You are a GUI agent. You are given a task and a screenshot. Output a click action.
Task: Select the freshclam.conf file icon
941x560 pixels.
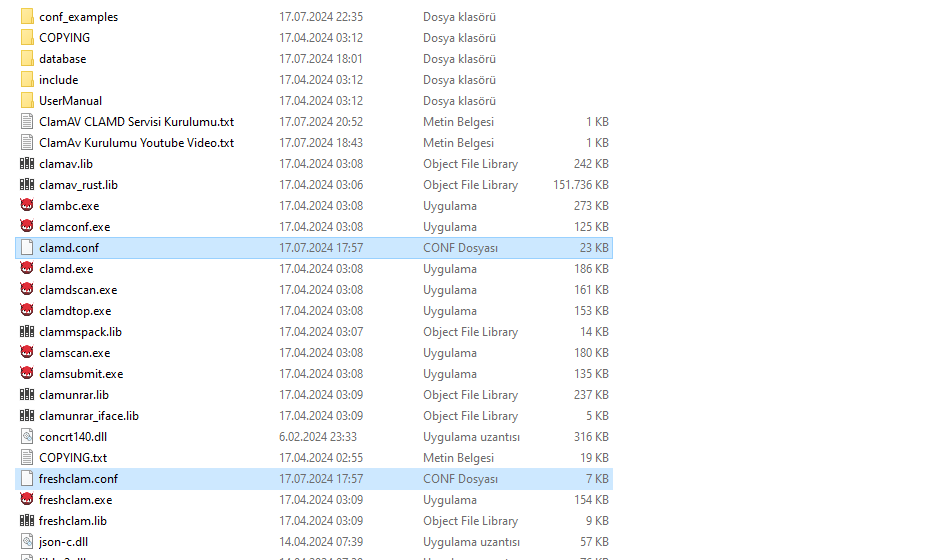(27, 479)
